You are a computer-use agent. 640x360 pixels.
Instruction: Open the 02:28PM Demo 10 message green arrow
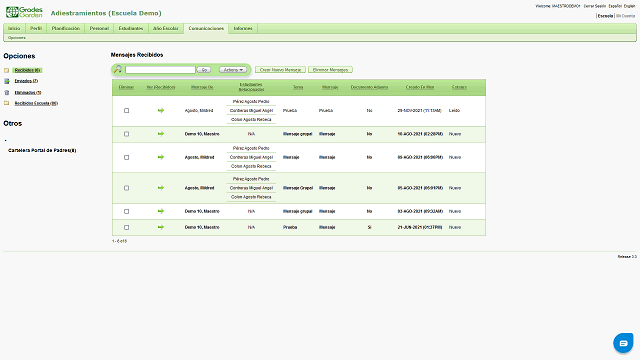tap(161, 134)
